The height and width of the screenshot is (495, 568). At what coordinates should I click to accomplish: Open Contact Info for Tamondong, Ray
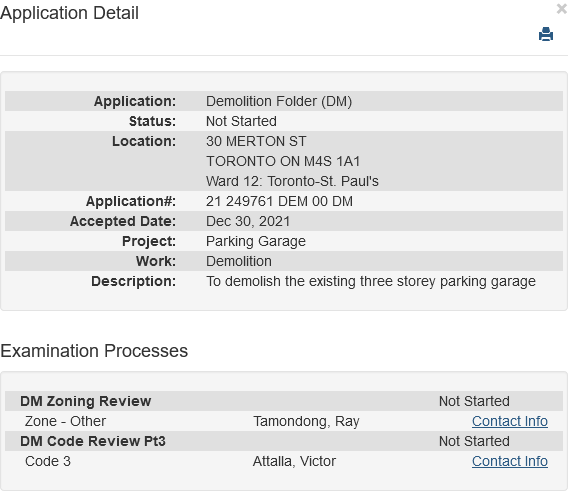509,421
